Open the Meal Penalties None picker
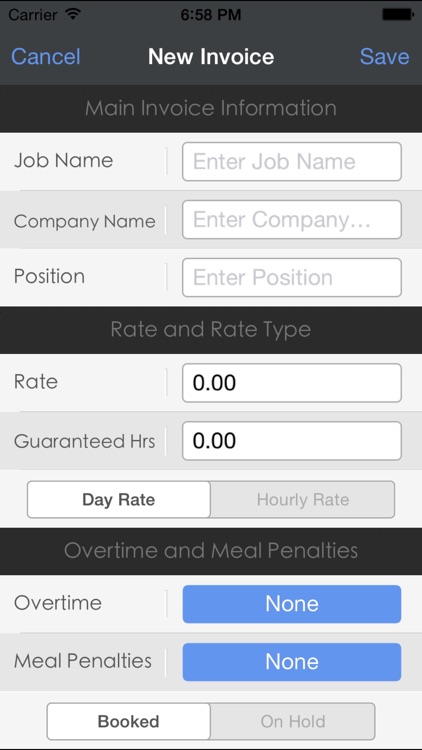422x750 pixels. click(x=292, y=662)
